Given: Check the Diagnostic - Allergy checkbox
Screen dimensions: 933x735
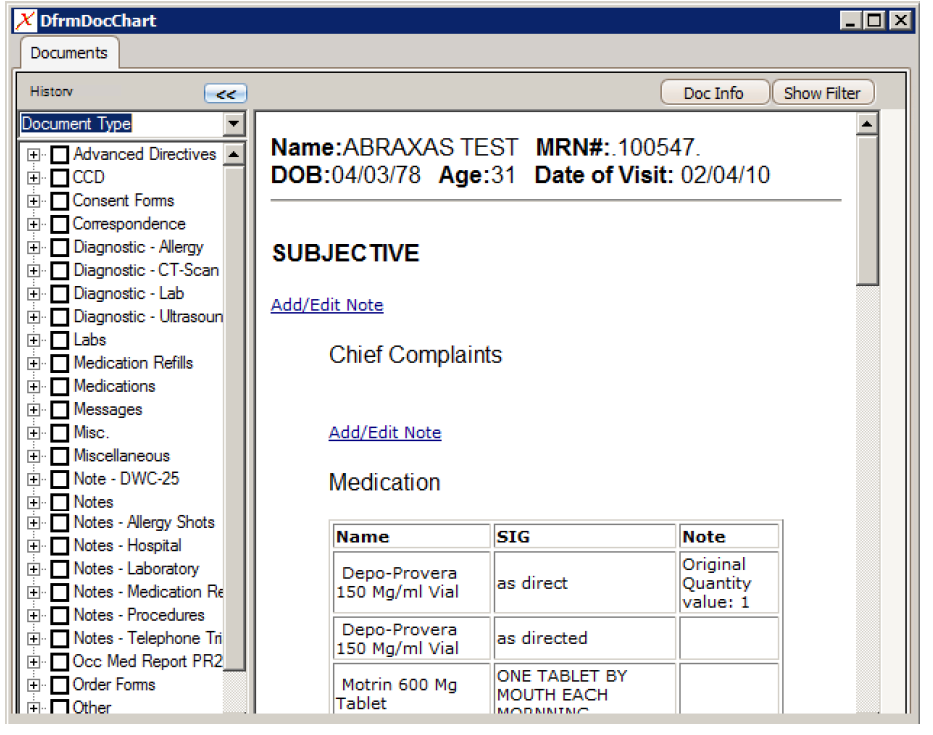Looking at the screenshot, I should click(x=60, y=248).
